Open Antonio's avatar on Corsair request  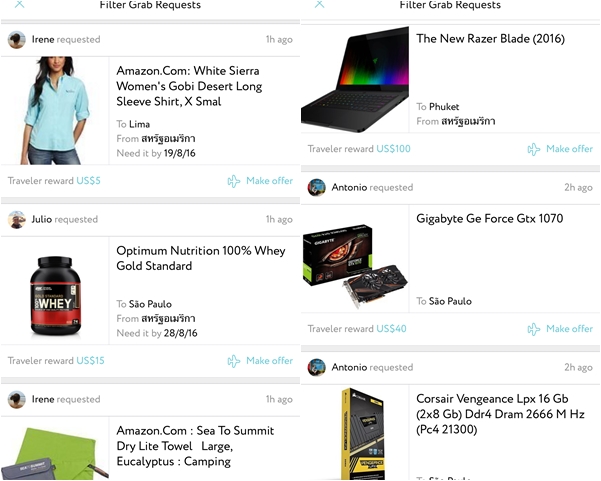pos(317,367)
